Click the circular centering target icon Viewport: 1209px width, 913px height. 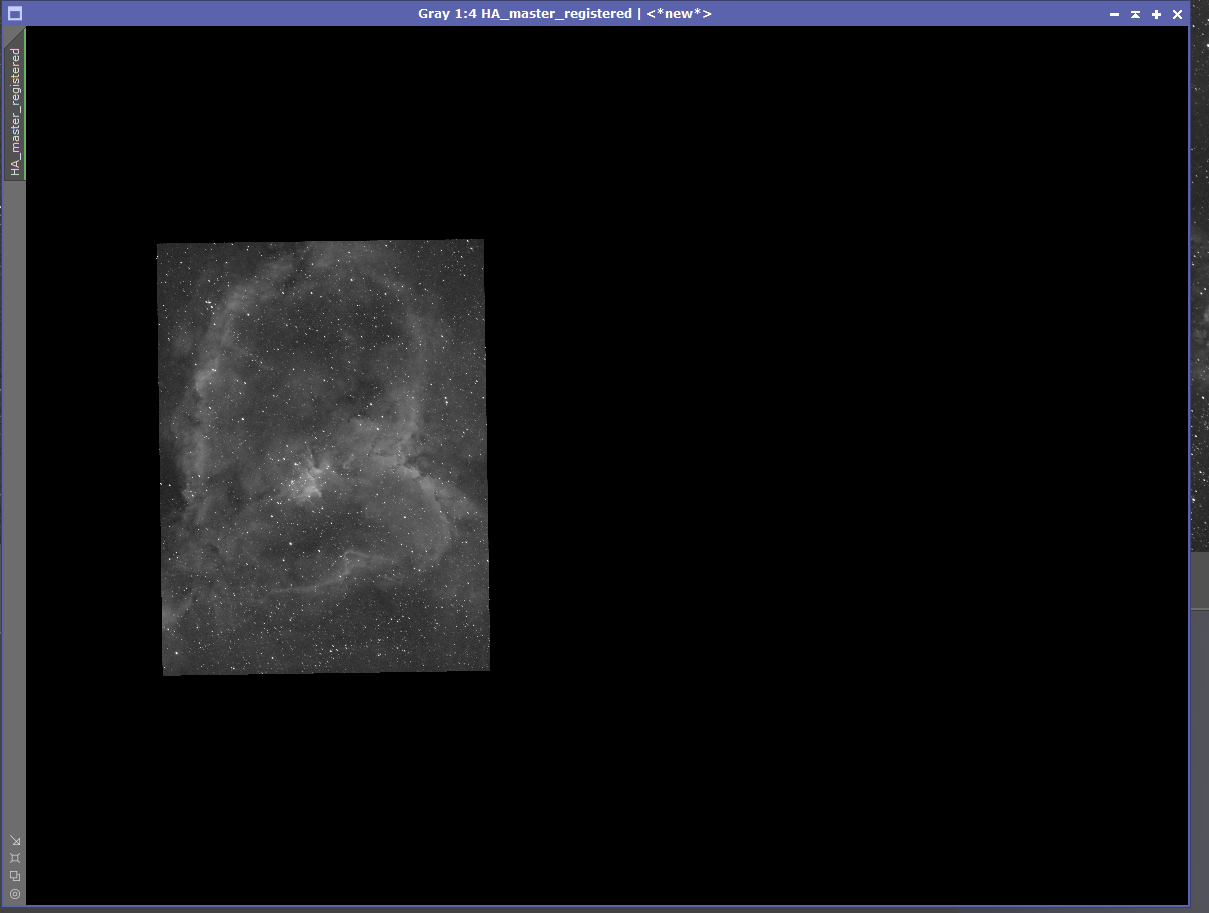click(15, 893)
